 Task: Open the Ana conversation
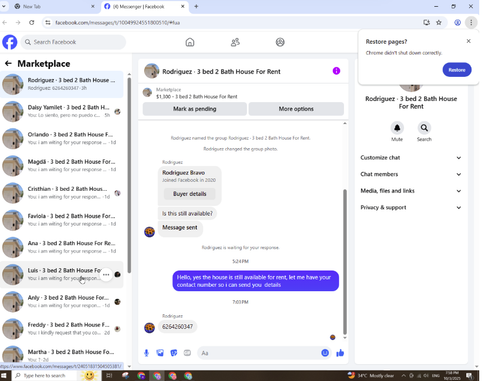[62, 247]
